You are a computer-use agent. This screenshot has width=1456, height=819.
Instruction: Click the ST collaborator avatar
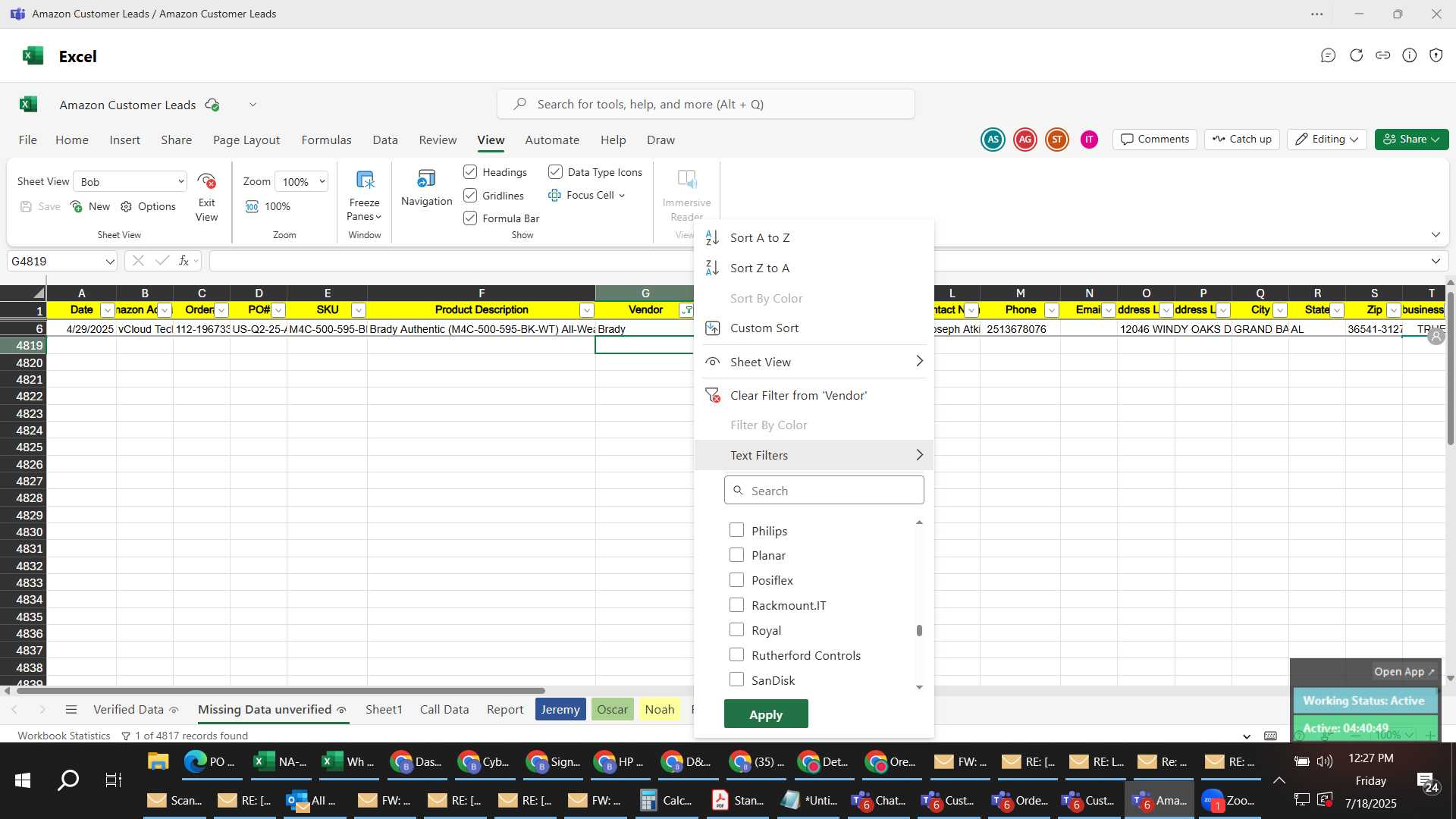(1057, 140)
